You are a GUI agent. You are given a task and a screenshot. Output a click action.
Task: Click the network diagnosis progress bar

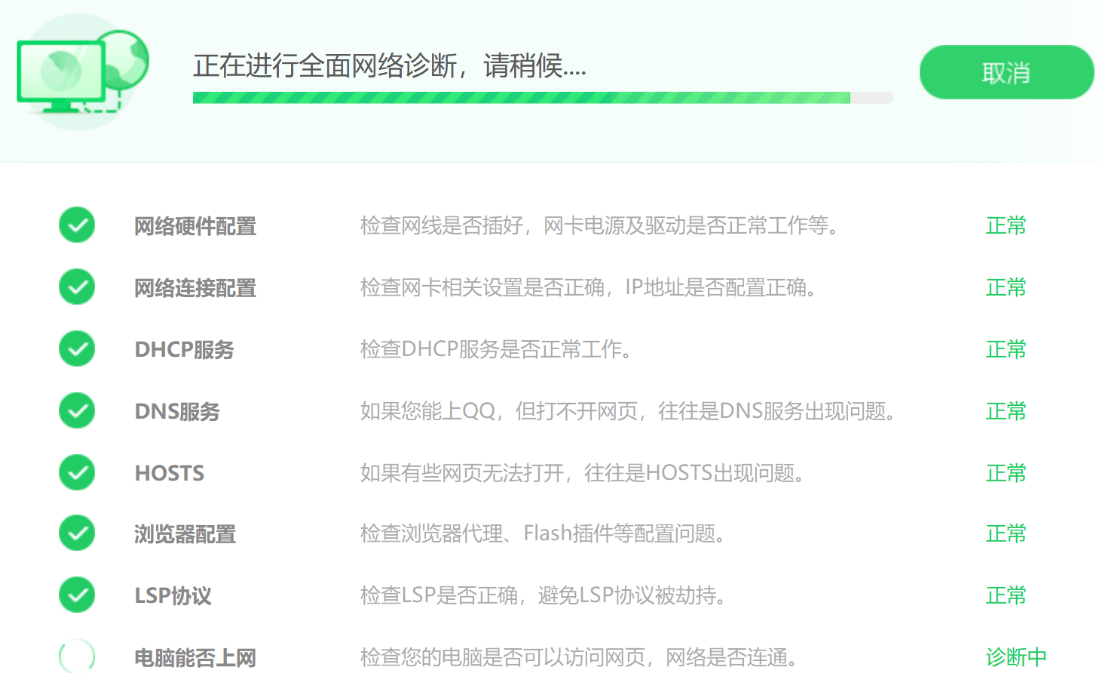[542, 98]
